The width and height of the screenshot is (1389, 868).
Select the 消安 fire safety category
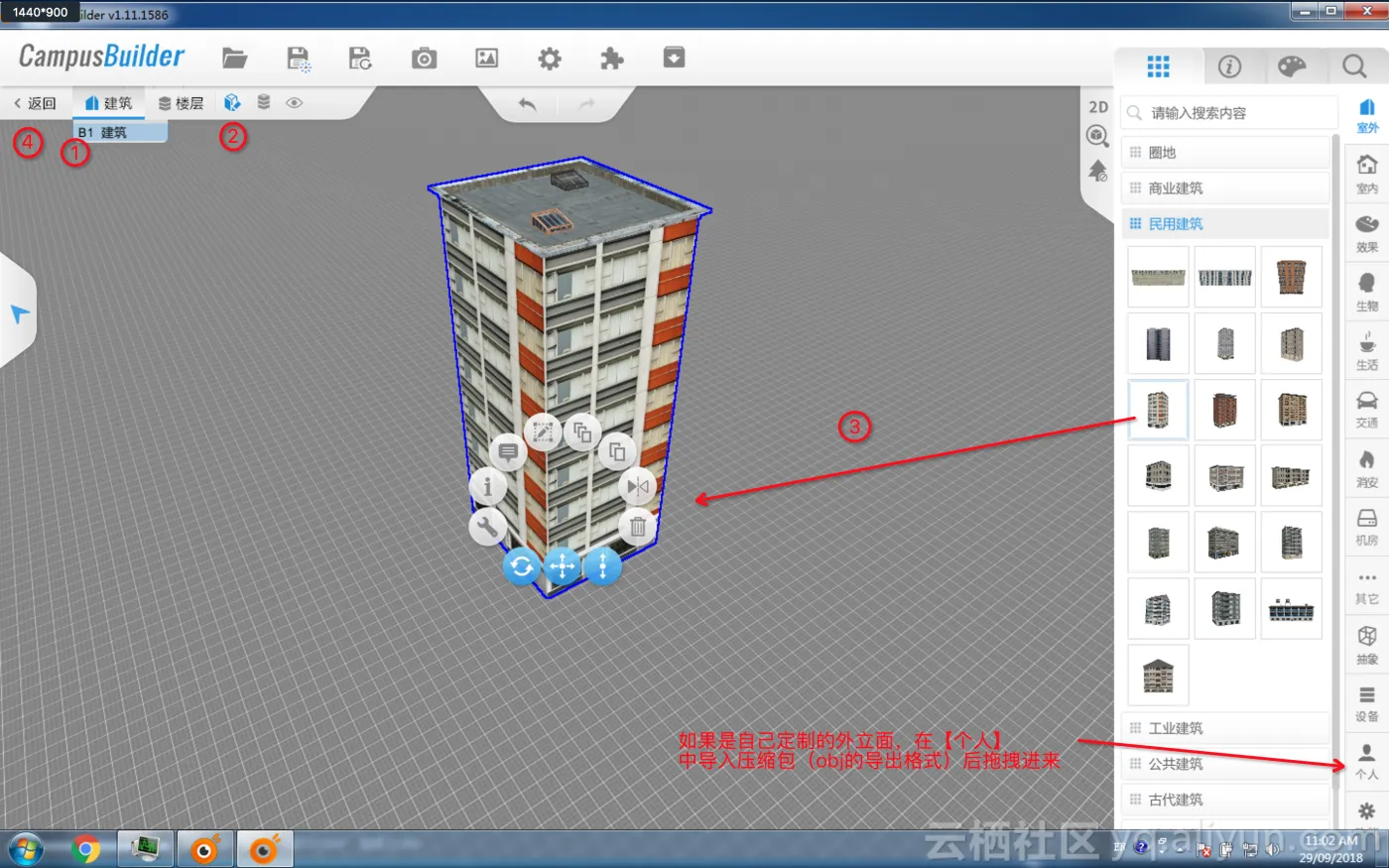click(1367, 469)
